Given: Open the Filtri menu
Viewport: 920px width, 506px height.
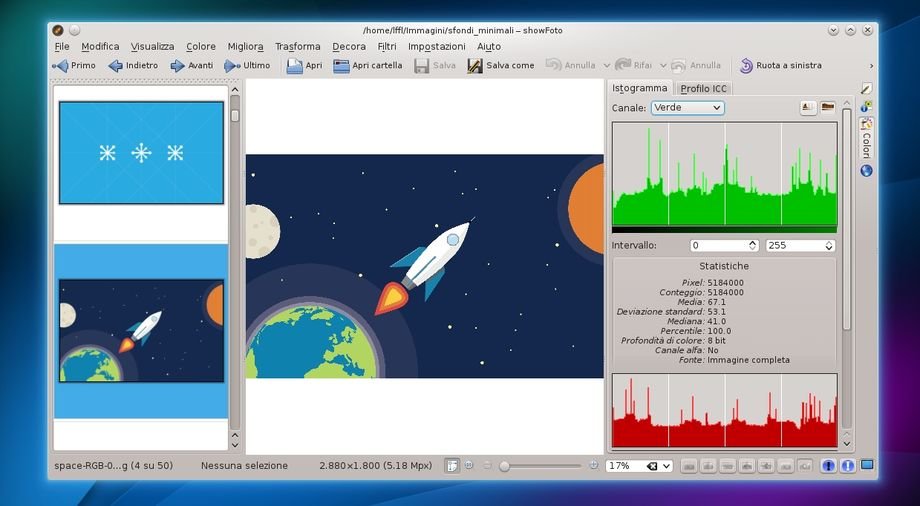Looking at the screenshot, I should (x=387, y=46).
